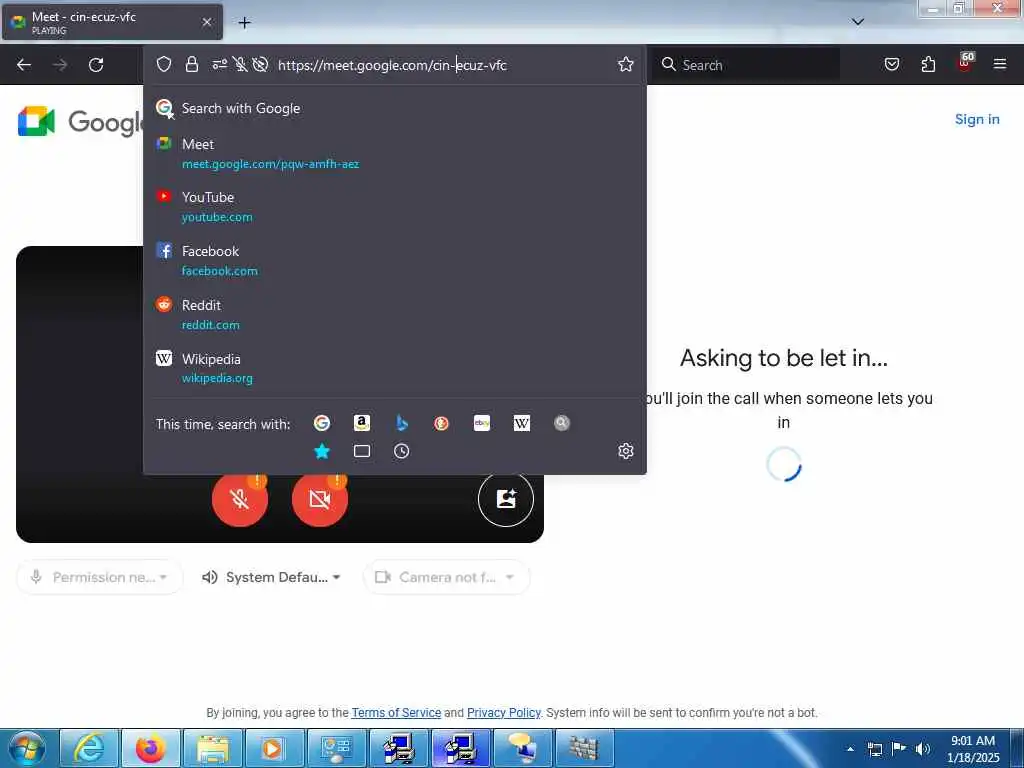Click the blocked microphone icon in address bar
The width and height of the screenshot is (1024, 768).
[x=240, y=64]
